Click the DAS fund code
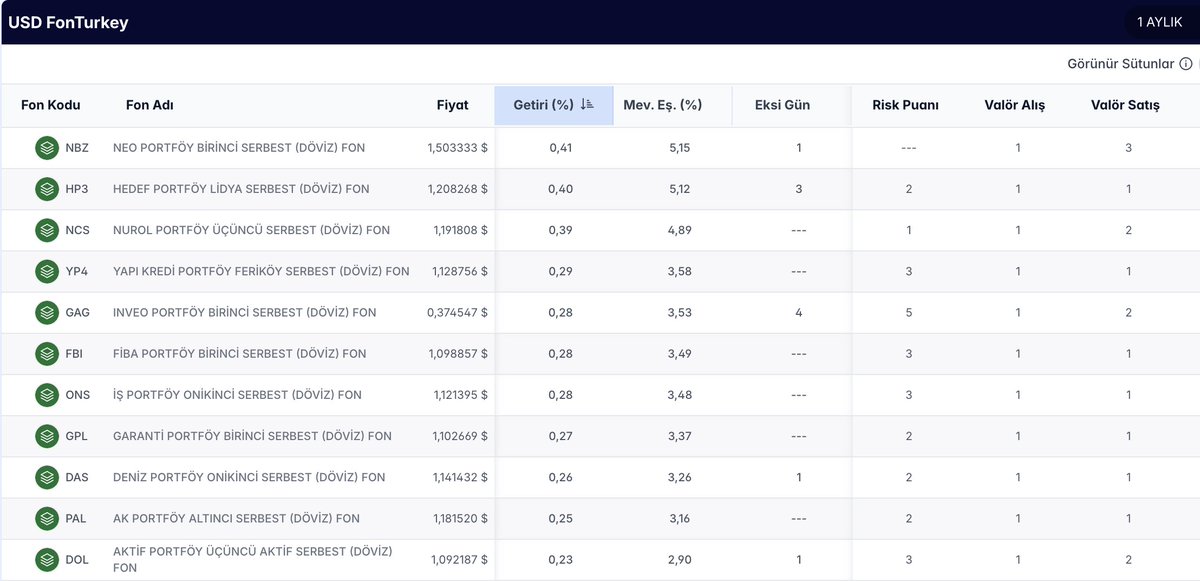Image resolution: width=1200 pixels, height=581 pixels. click(x=77, y=477)
